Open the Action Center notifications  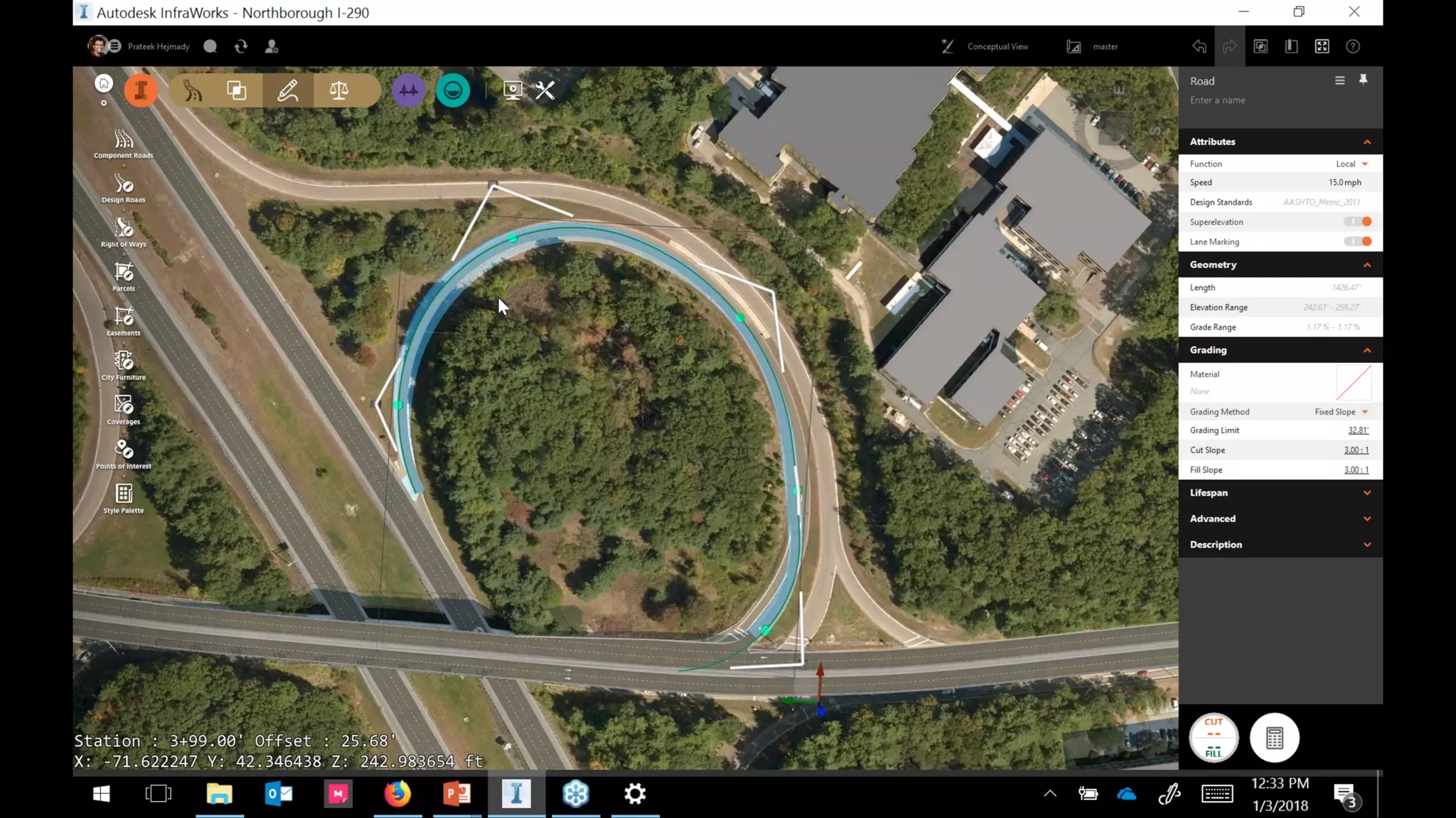1345,795
